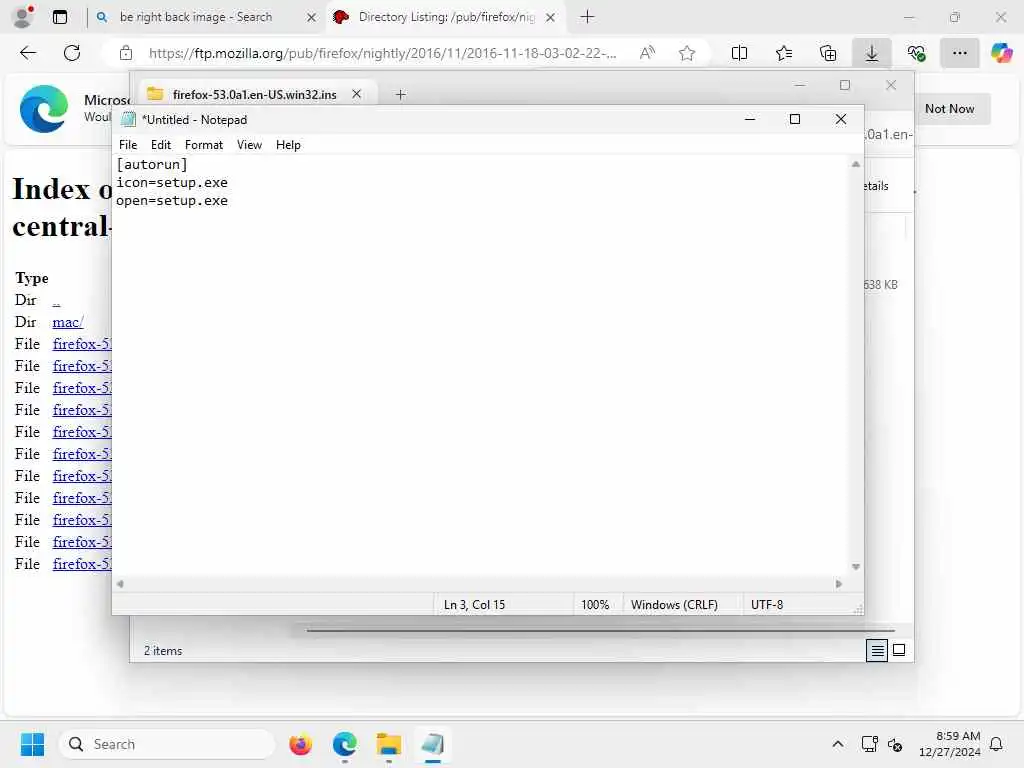The image size is (1024, 768).
Task: Click the 100% zoom status entry
Action: click(595, 605)
